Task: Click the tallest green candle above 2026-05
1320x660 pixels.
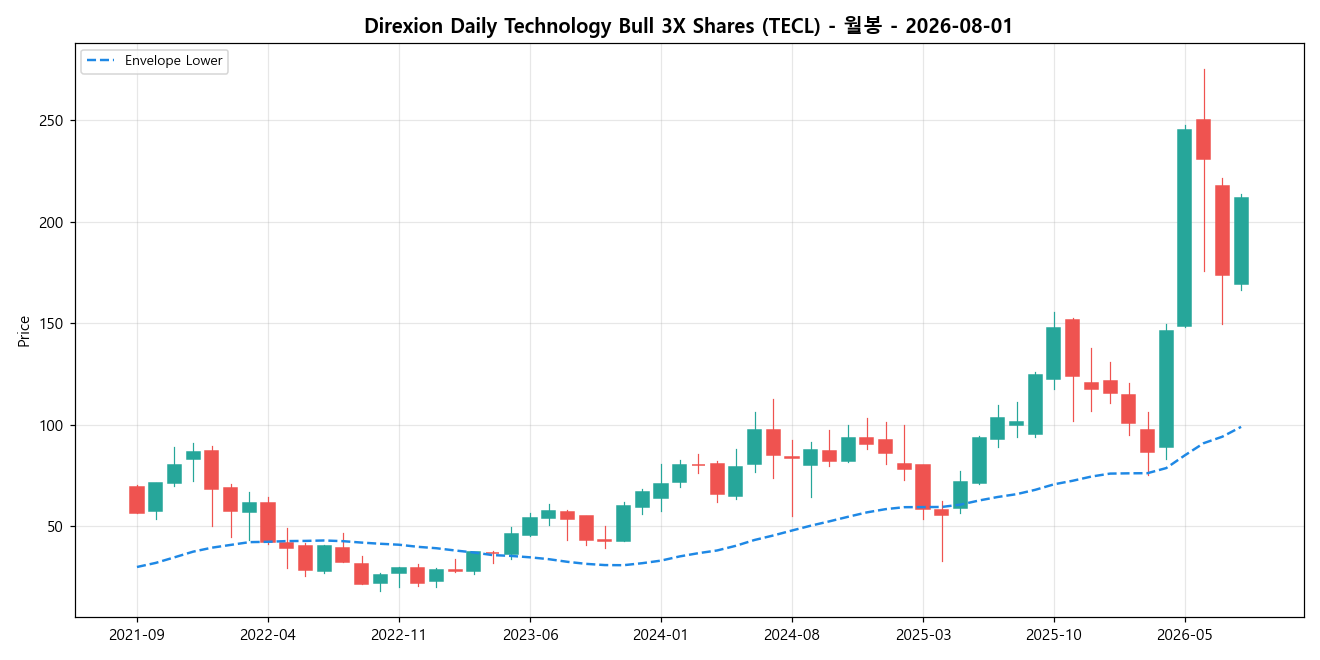Action: (1185, 228)
